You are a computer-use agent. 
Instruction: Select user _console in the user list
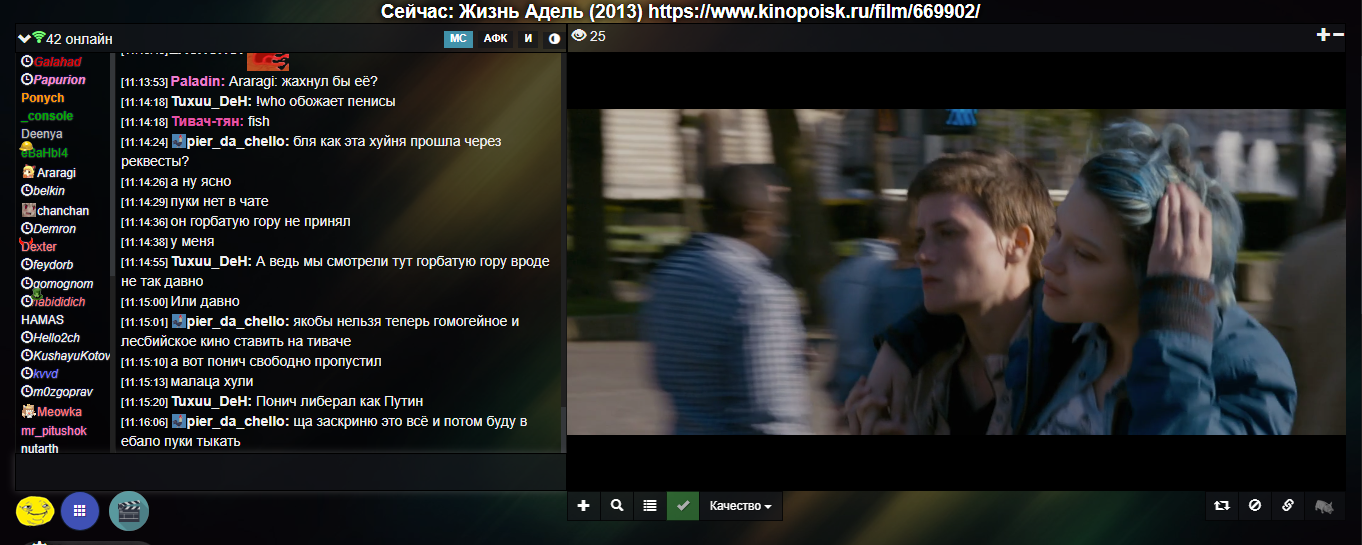pos(46,116)
